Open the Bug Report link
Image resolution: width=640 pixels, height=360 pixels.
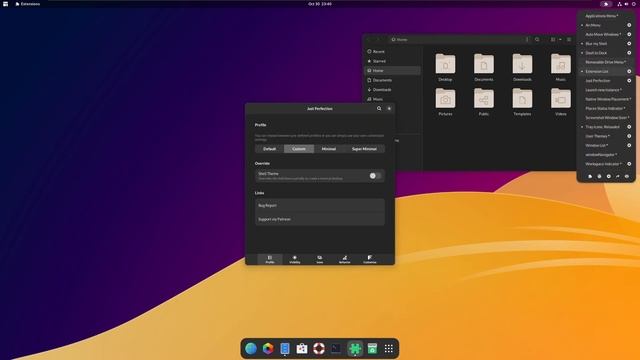pos(320,206)
